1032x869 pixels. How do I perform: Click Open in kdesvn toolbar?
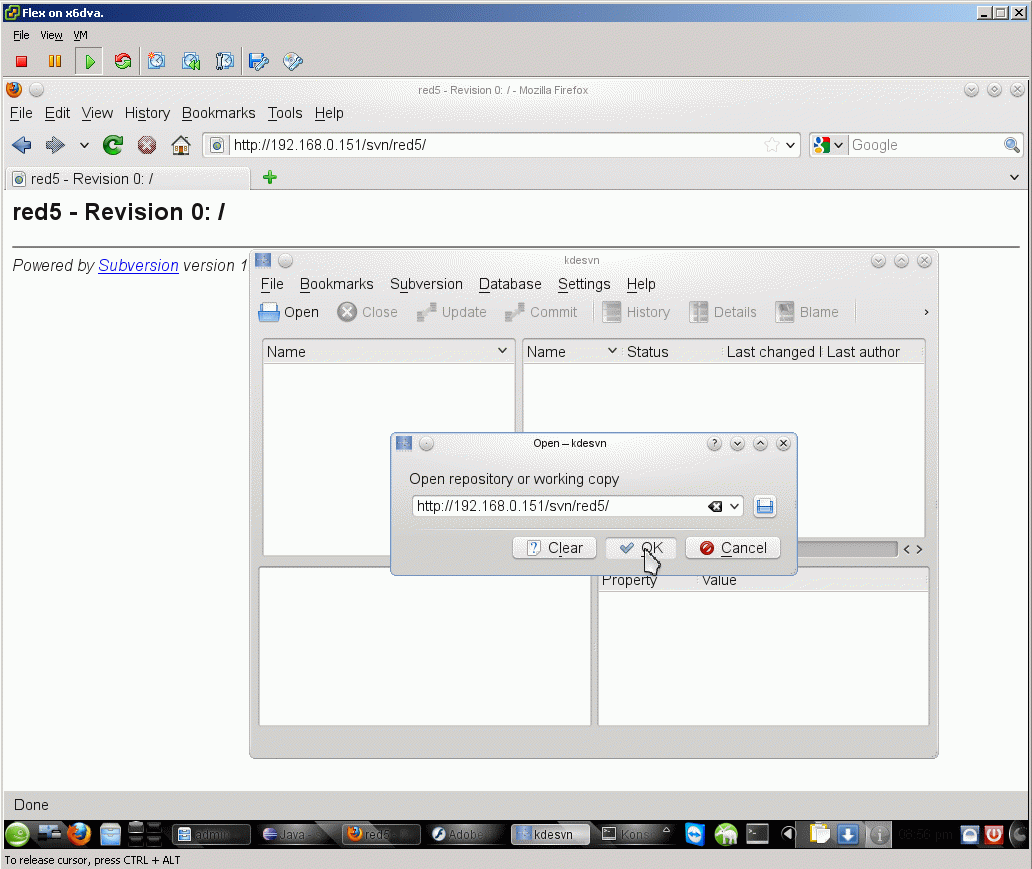[x=288, y=312]
